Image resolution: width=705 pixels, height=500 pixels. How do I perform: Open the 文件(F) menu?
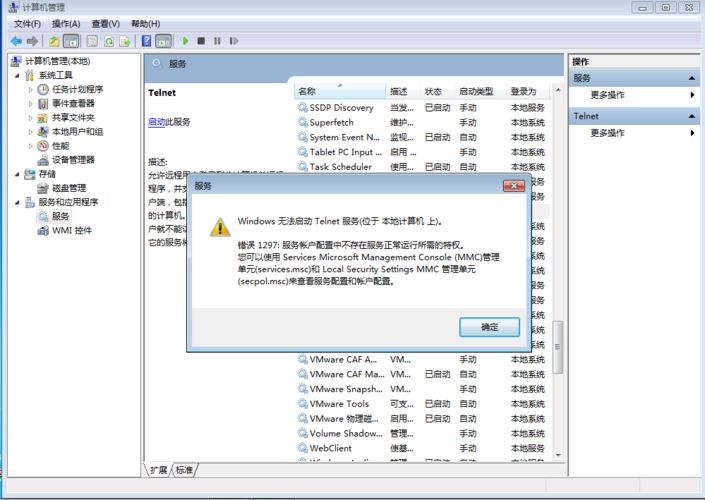coord(27,24)
